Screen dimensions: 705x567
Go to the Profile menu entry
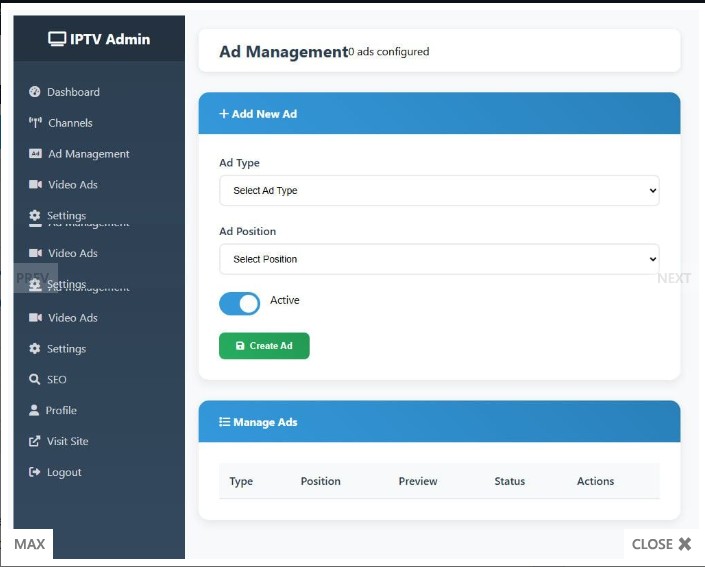[x=61, y=411]
